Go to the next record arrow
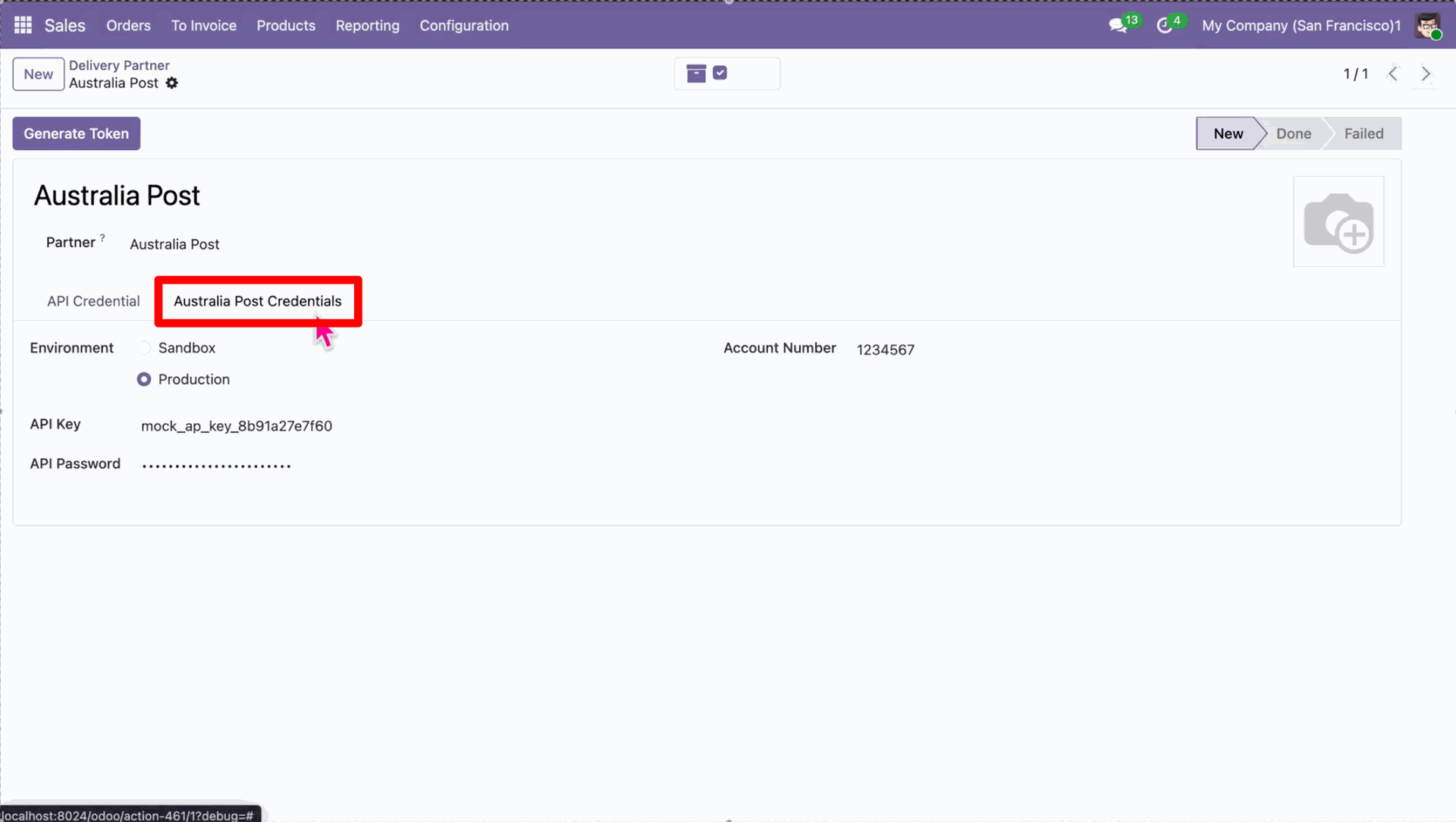1456x822 pixels. tap(1426, 74)
